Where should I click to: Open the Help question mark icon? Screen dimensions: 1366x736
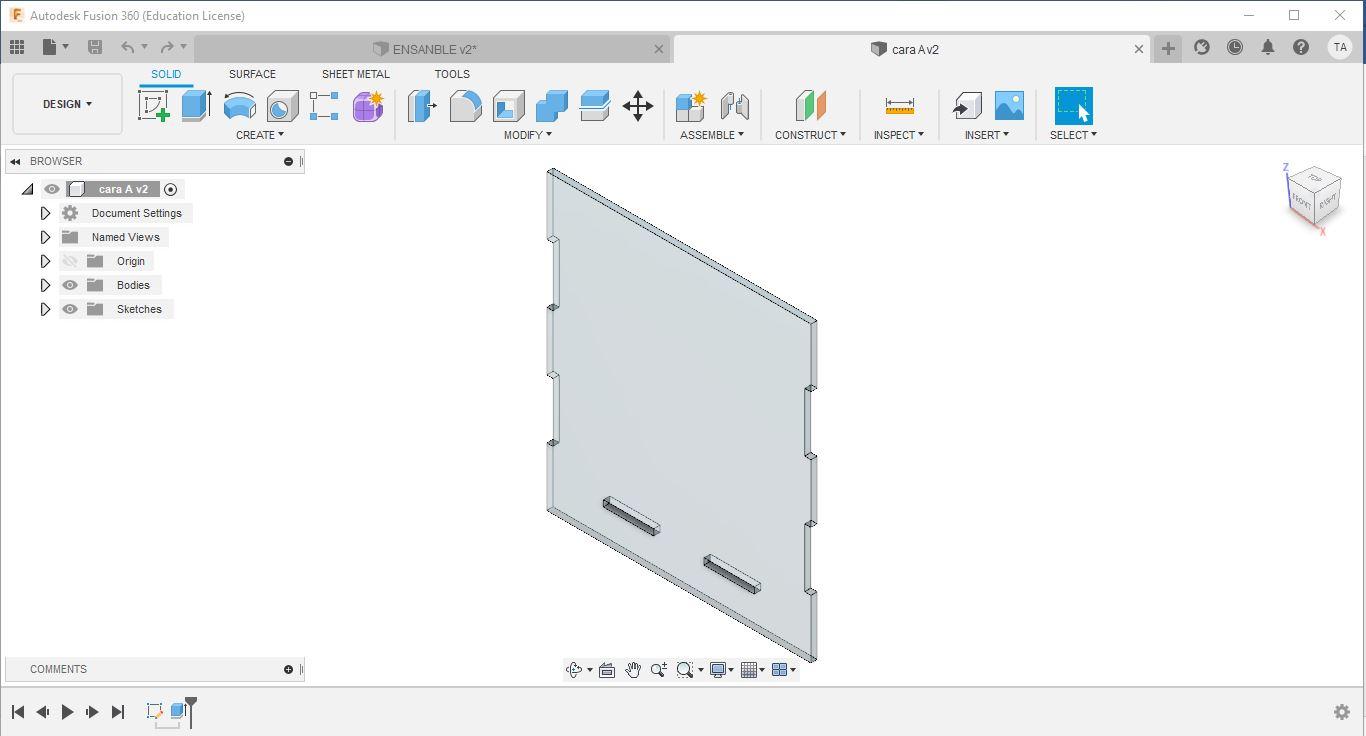(x=1301, y=47)
